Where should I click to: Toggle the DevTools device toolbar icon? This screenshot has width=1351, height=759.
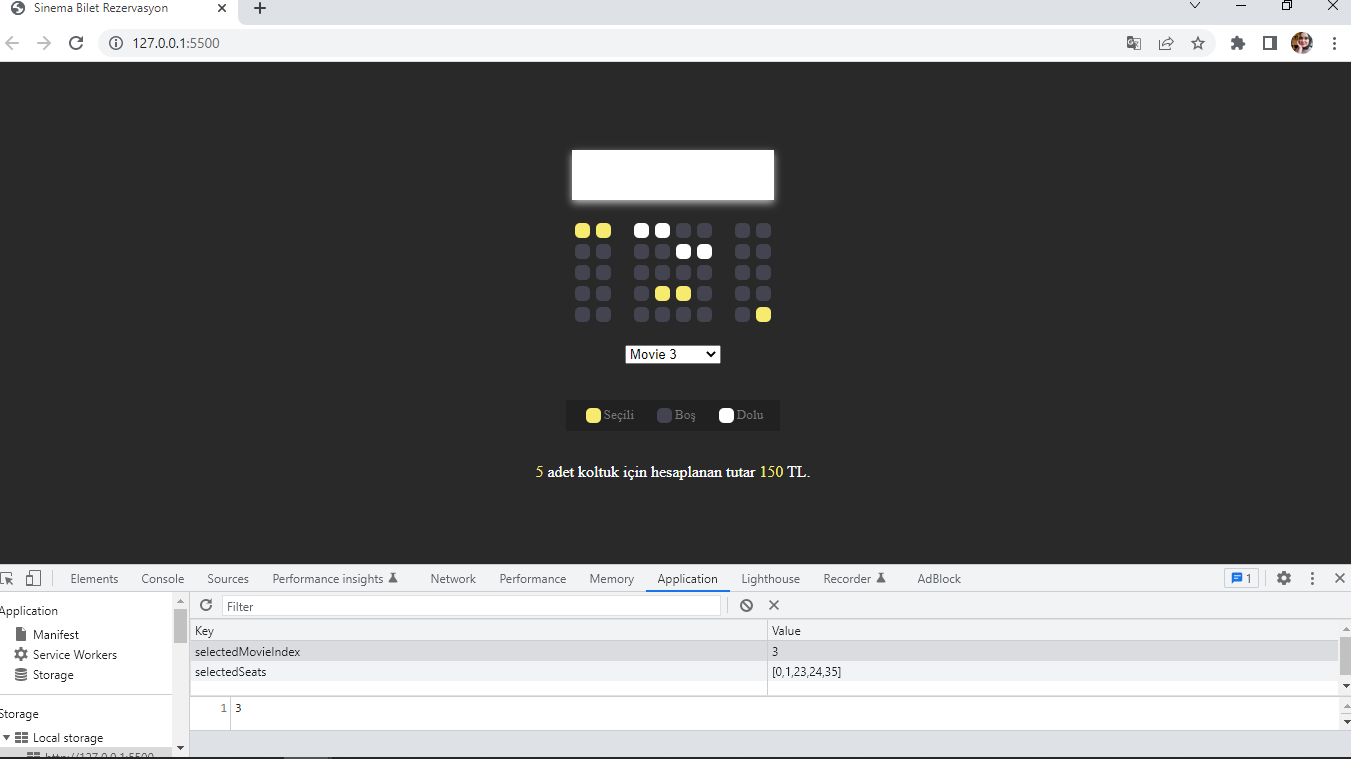pos(33,578)
